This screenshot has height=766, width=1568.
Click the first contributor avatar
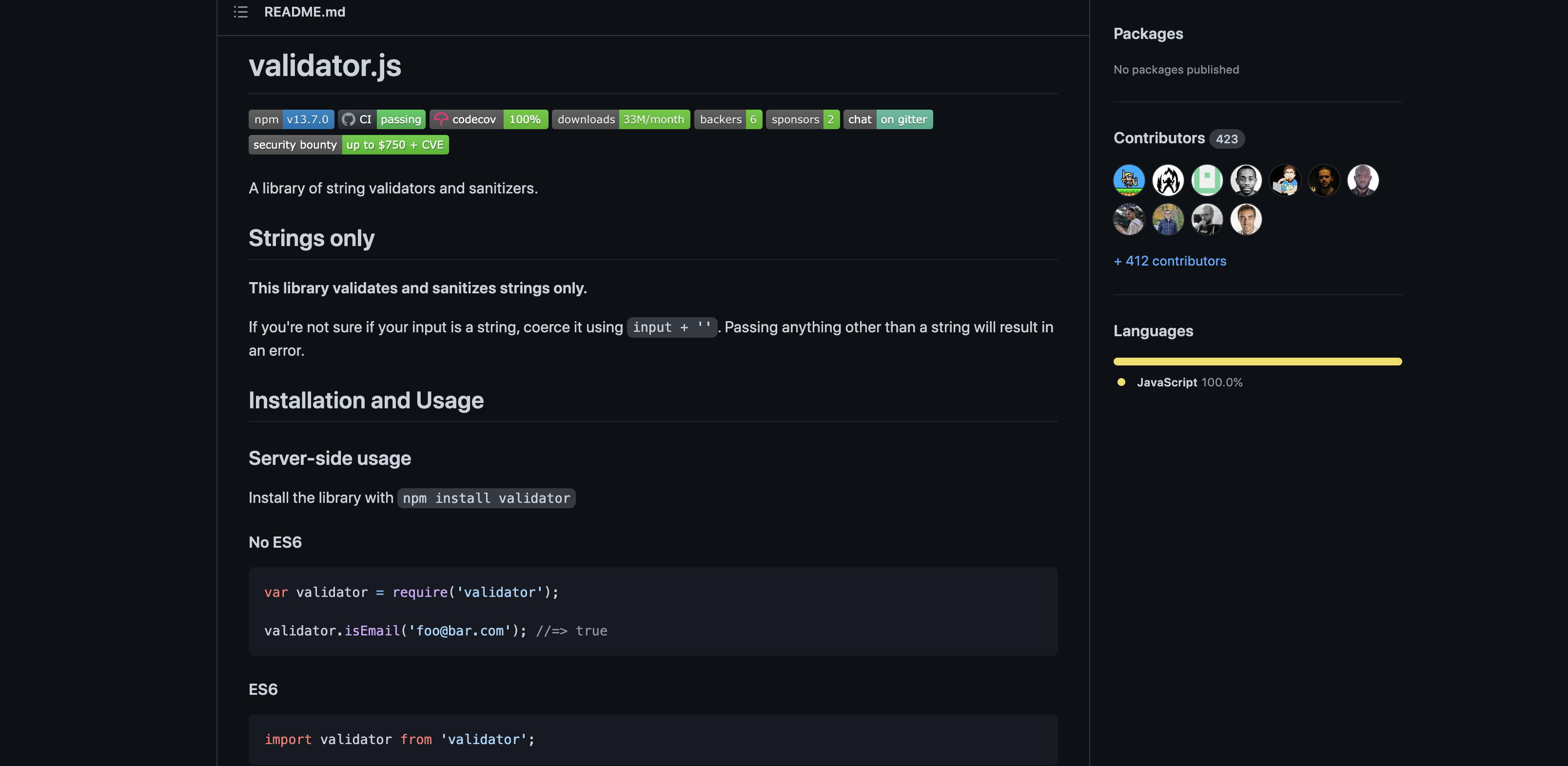1129,180
